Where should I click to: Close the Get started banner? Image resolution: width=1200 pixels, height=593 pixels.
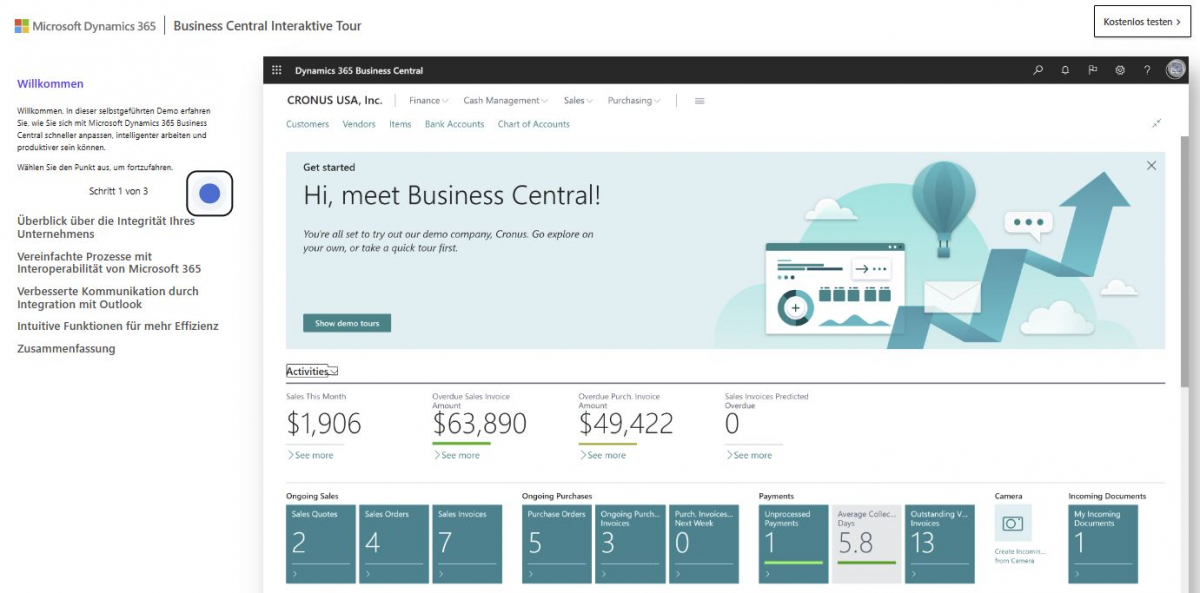click(1151, 166)
